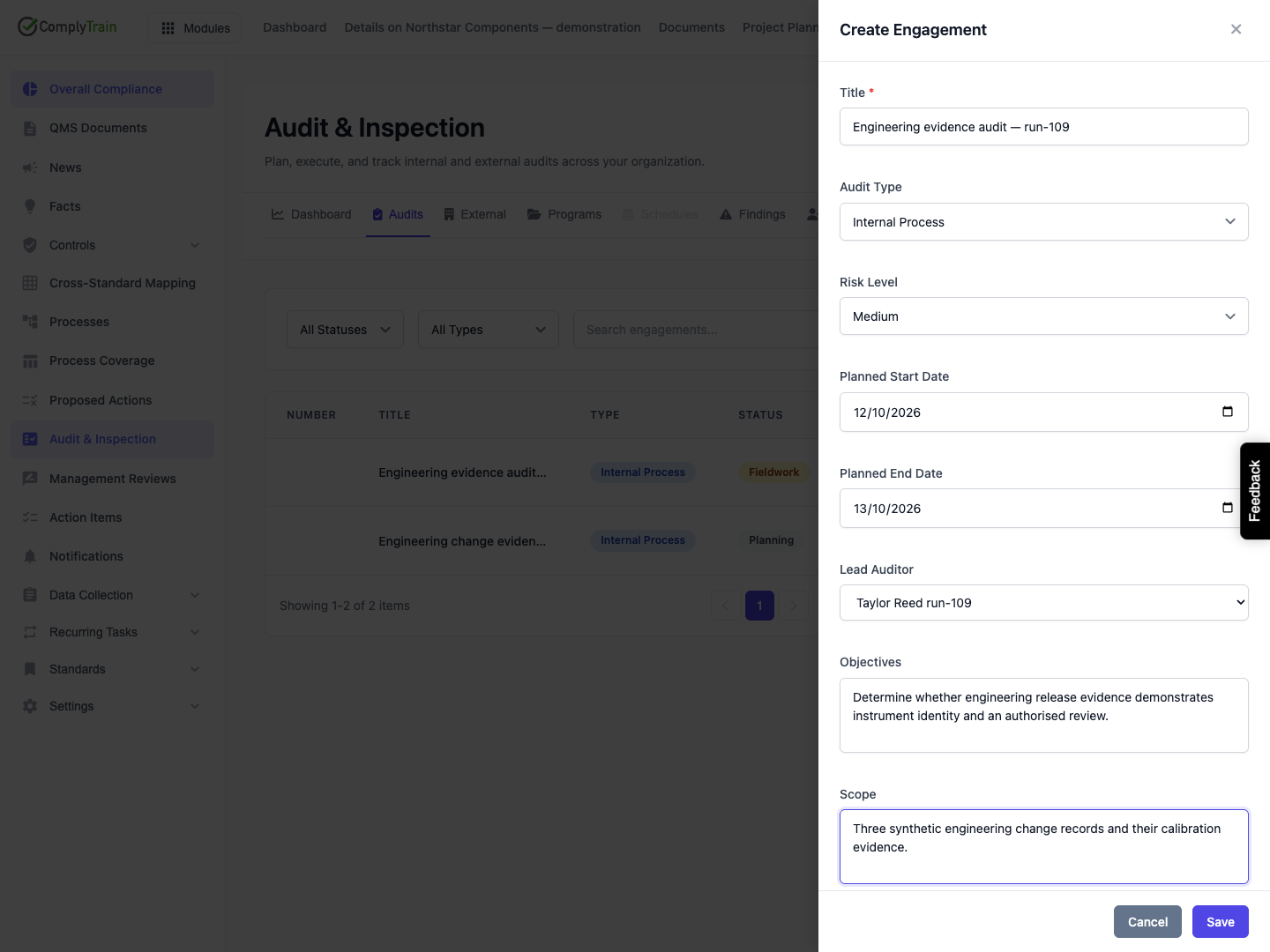
Task: Click the Recurring Tasks repeat icon
Action: [30, 632]
